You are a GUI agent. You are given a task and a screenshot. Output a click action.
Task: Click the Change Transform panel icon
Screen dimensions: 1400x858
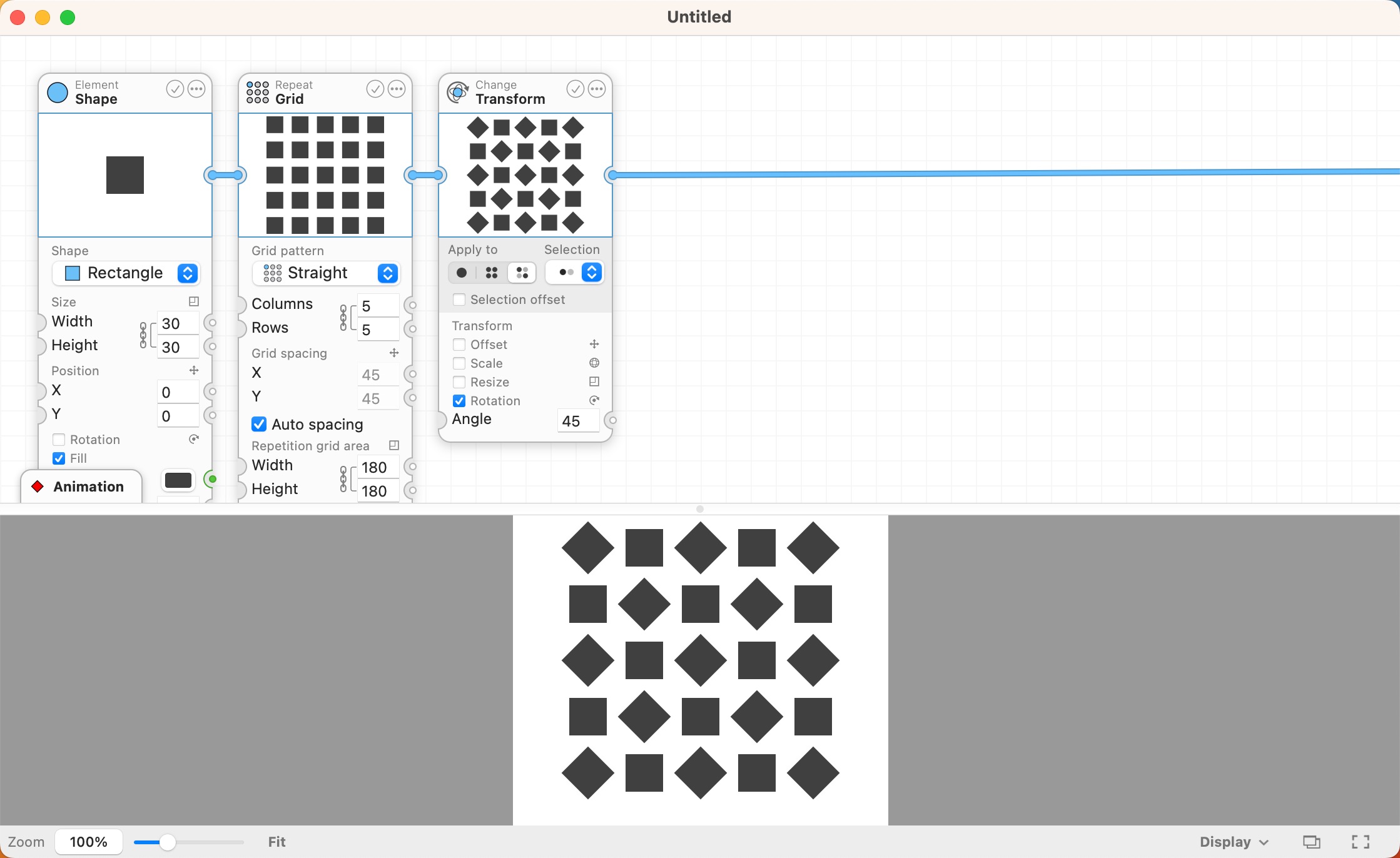click(x=458, y=91)
